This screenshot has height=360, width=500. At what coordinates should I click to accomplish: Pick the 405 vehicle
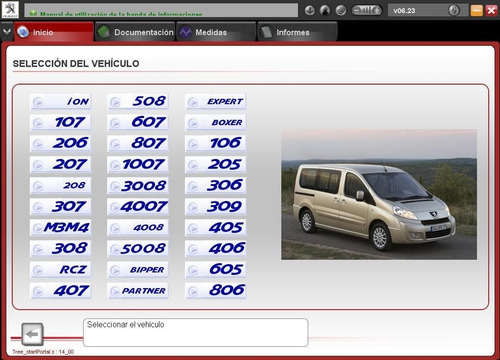pos(216,228)
